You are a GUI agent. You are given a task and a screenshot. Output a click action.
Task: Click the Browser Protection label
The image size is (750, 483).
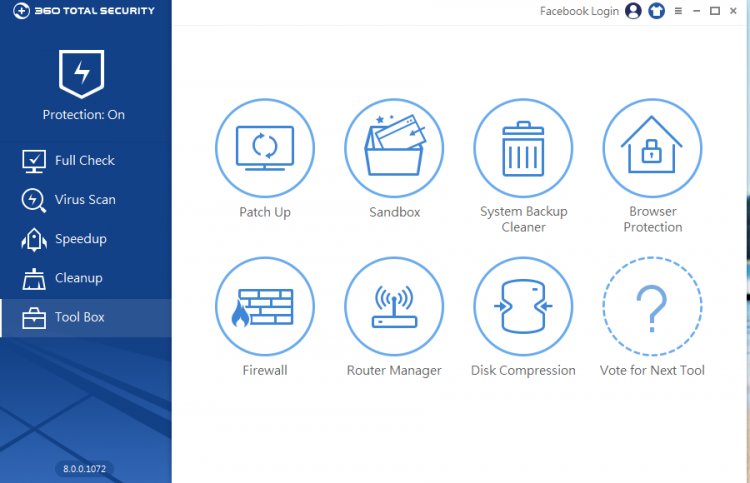click(653, 219)
